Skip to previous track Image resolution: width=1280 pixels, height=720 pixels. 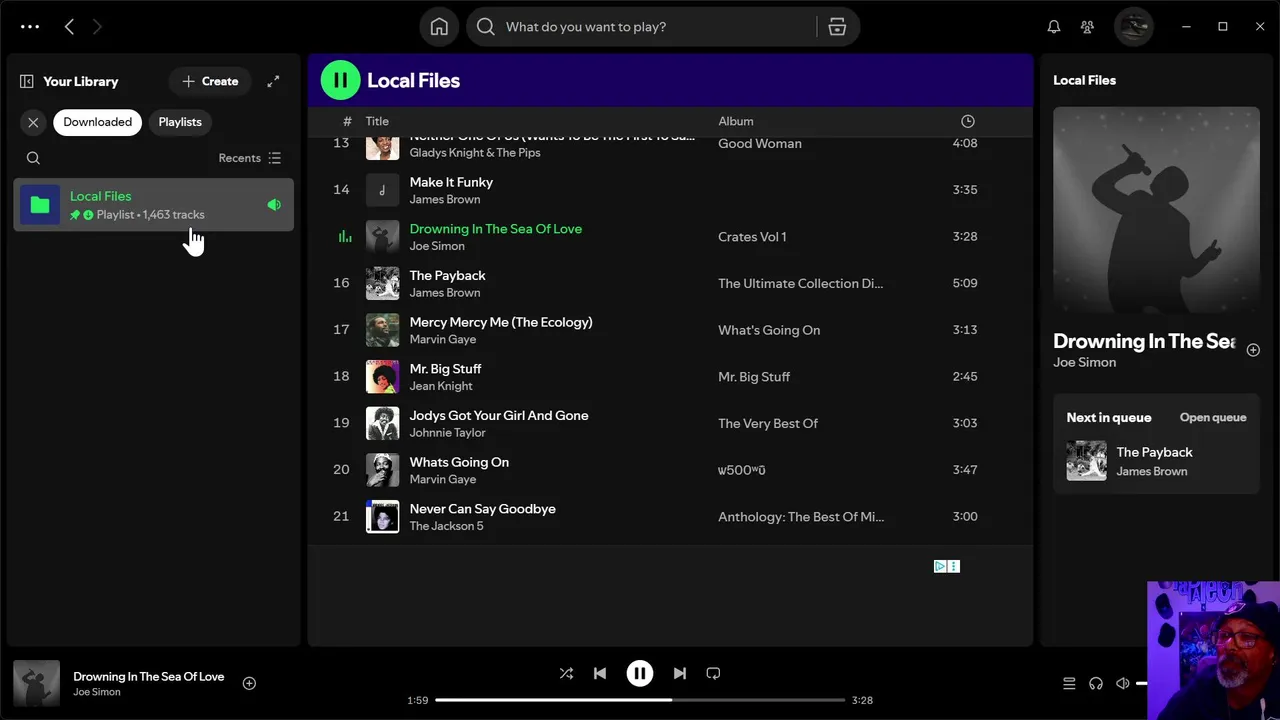tap(600, 673)
